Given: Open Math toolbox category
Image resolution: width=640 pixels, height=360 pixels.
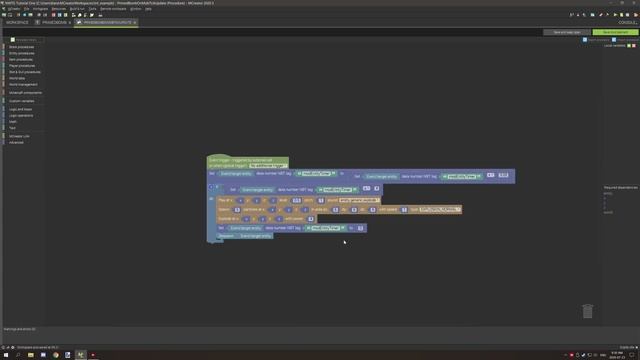Looking at the screenshot, I should click(x=13, y=122).
